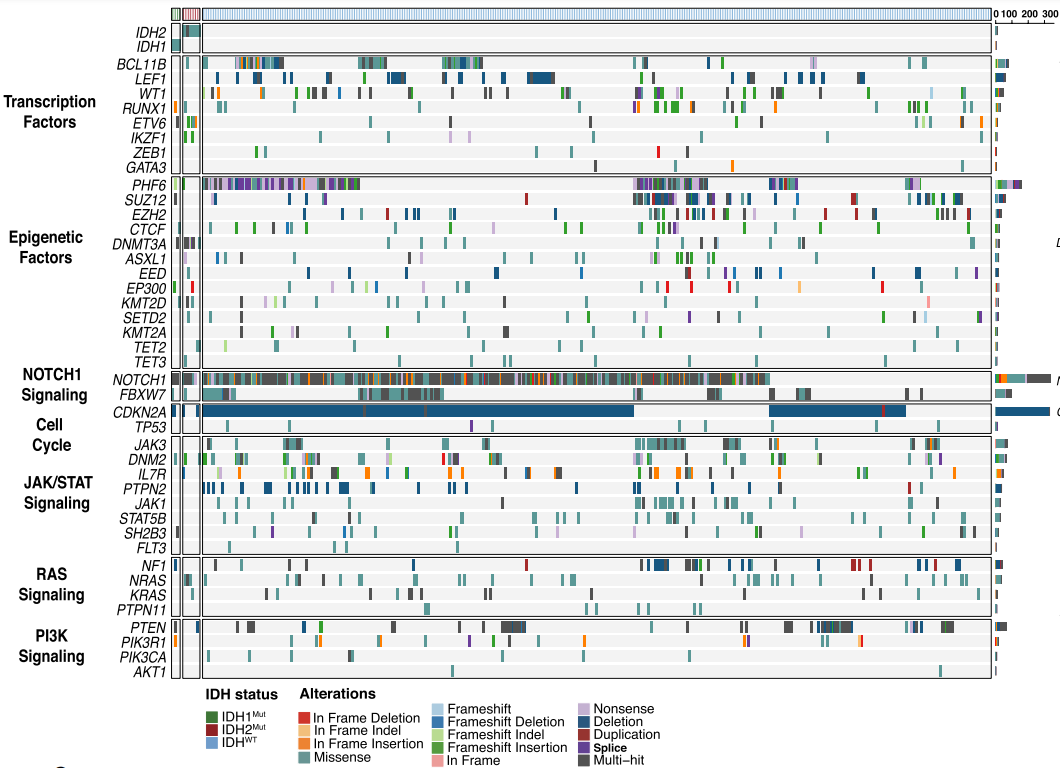Click the Duplication legend swatch
This screenshot has height=768, width=1060.
pos(585,734)
